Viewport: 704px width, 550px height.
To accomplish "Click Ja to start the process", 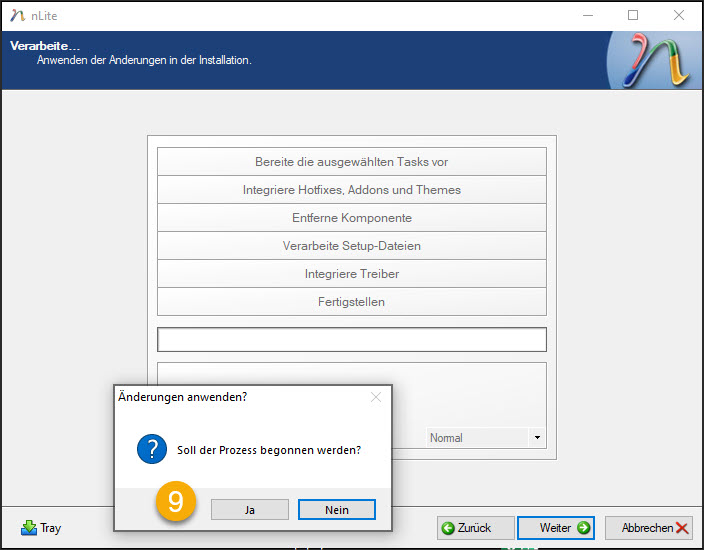I will coord(249,510).
